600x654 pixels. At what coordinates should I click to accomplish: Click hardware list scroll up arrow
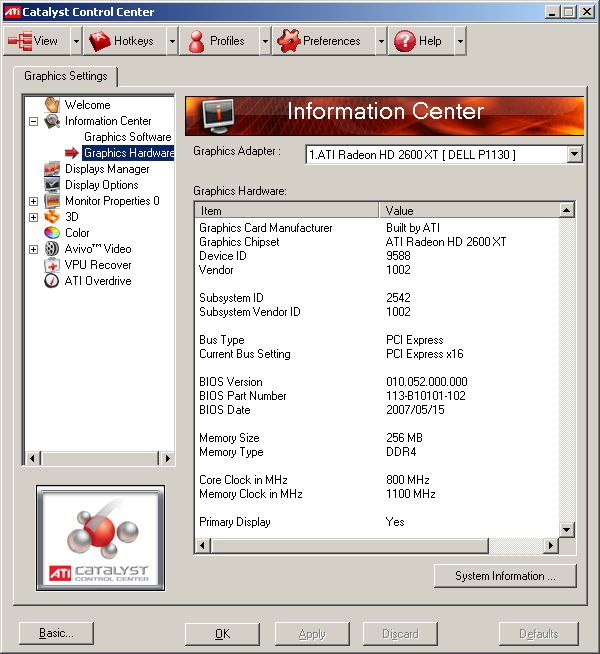(x=566, y=210)
